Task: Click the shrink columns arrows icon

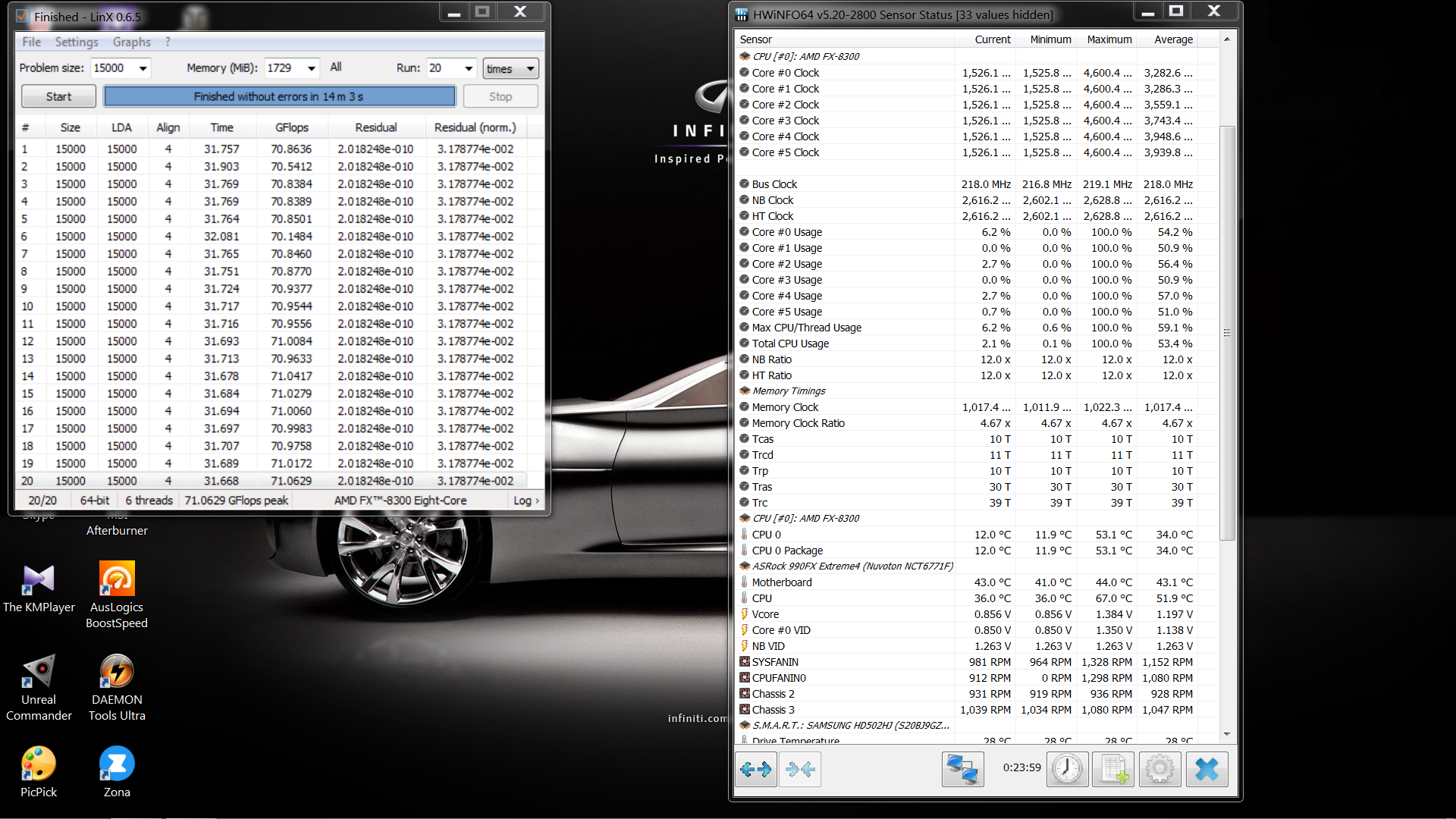Action: [x=800, y=770]
